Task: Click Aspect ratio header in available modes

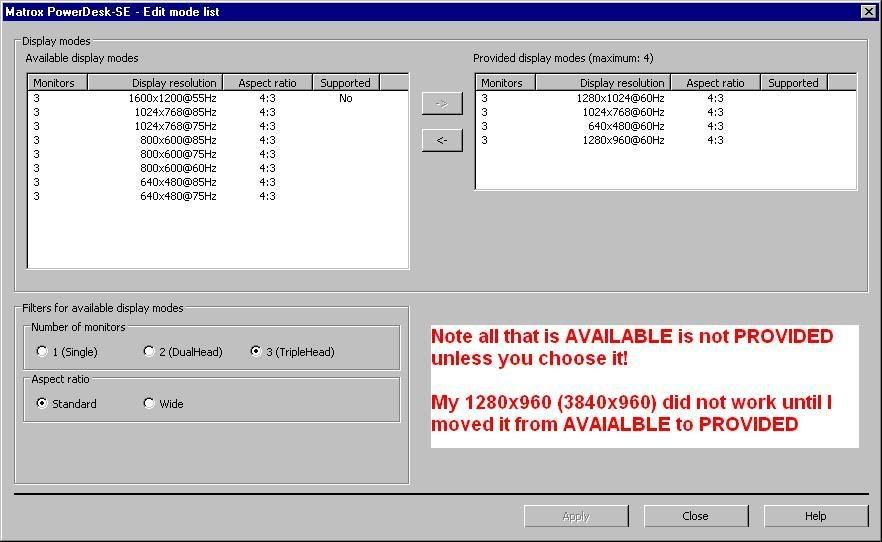Action: [x=268, y=83]
